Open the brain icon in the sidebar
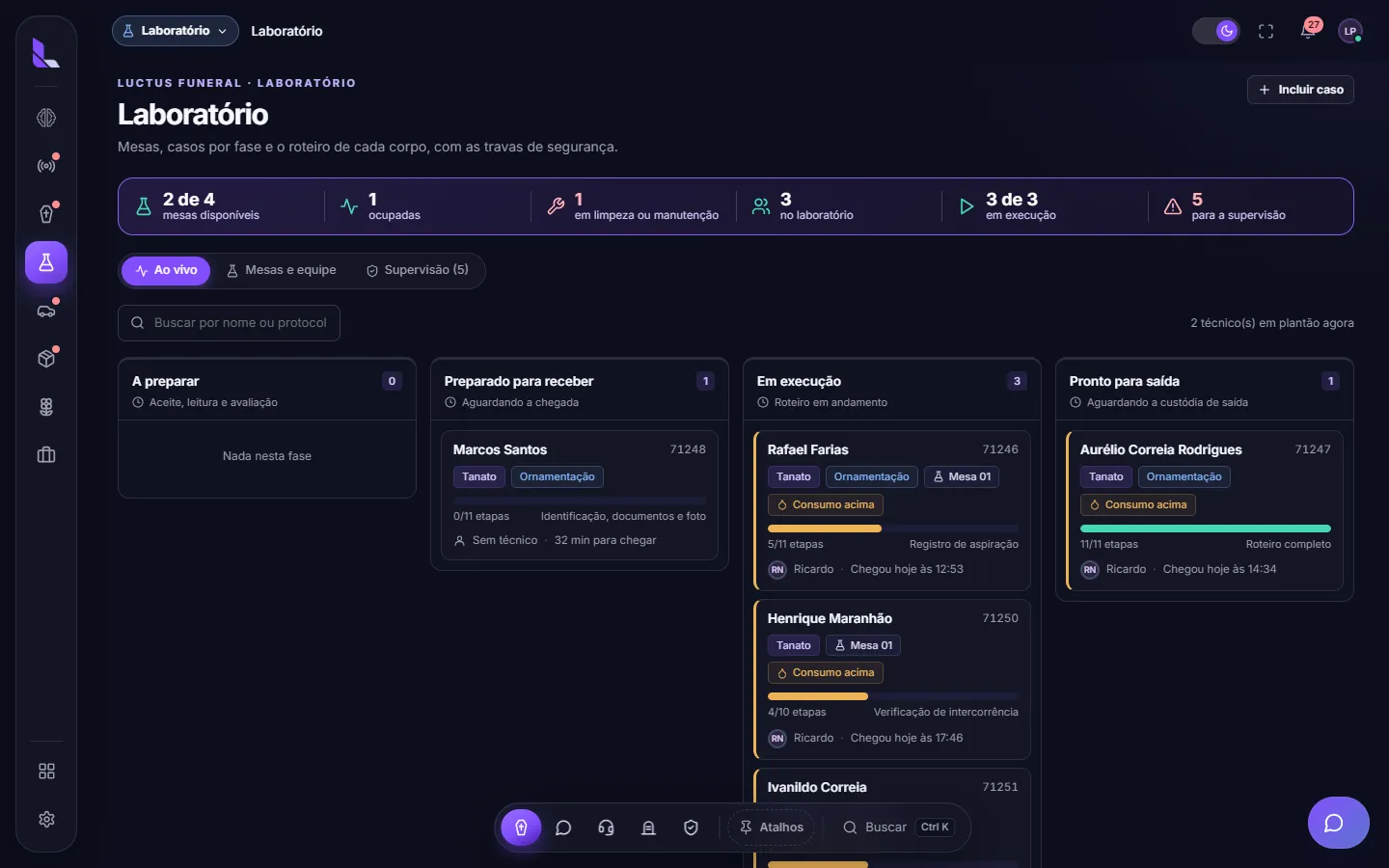Screen dimensions: 1389x868 [46, 118]
